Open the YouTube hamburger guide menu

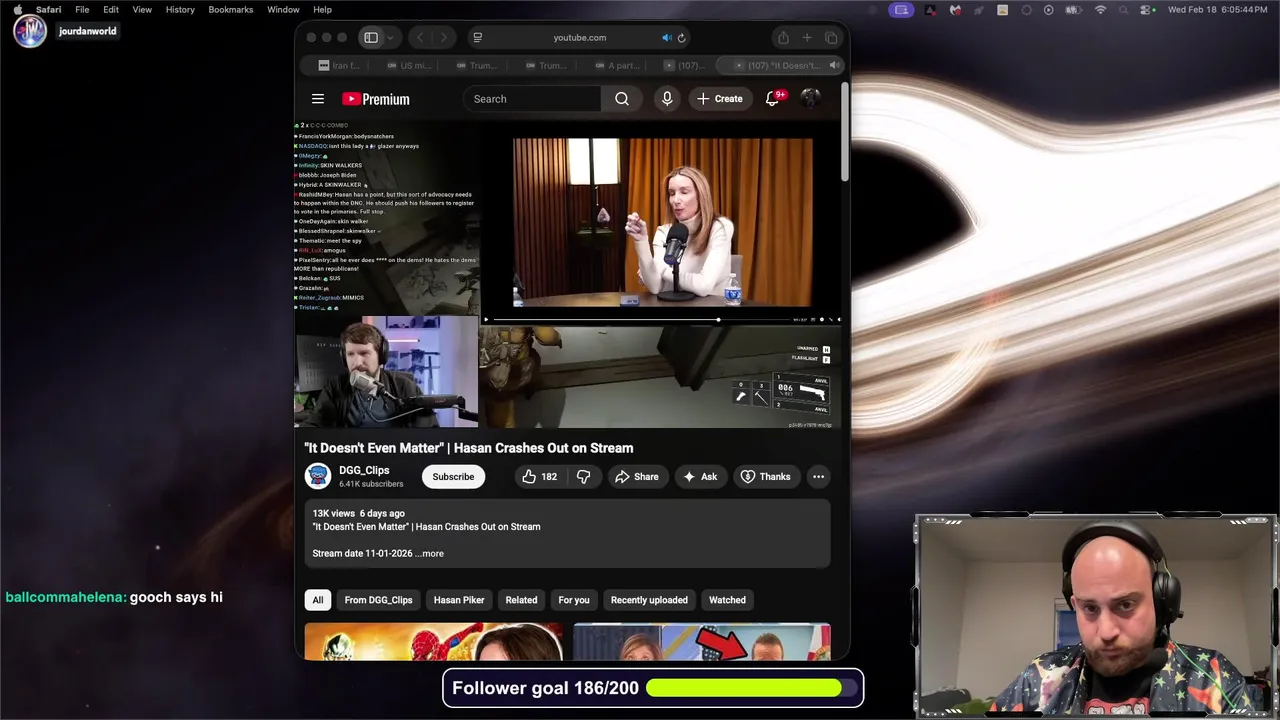pyautogui.click(x=318, y=99)
